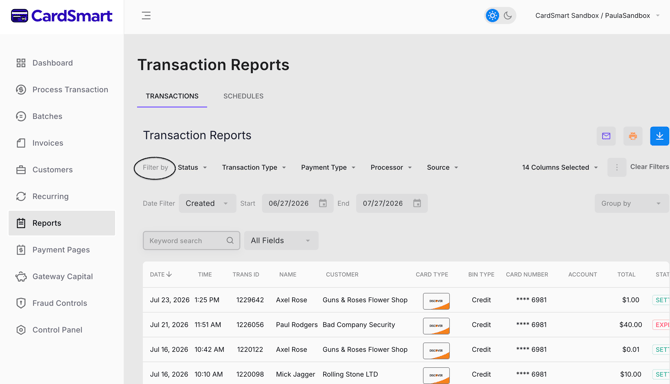
Task: Click transaction ID 1229642
Action: point(250,300)
